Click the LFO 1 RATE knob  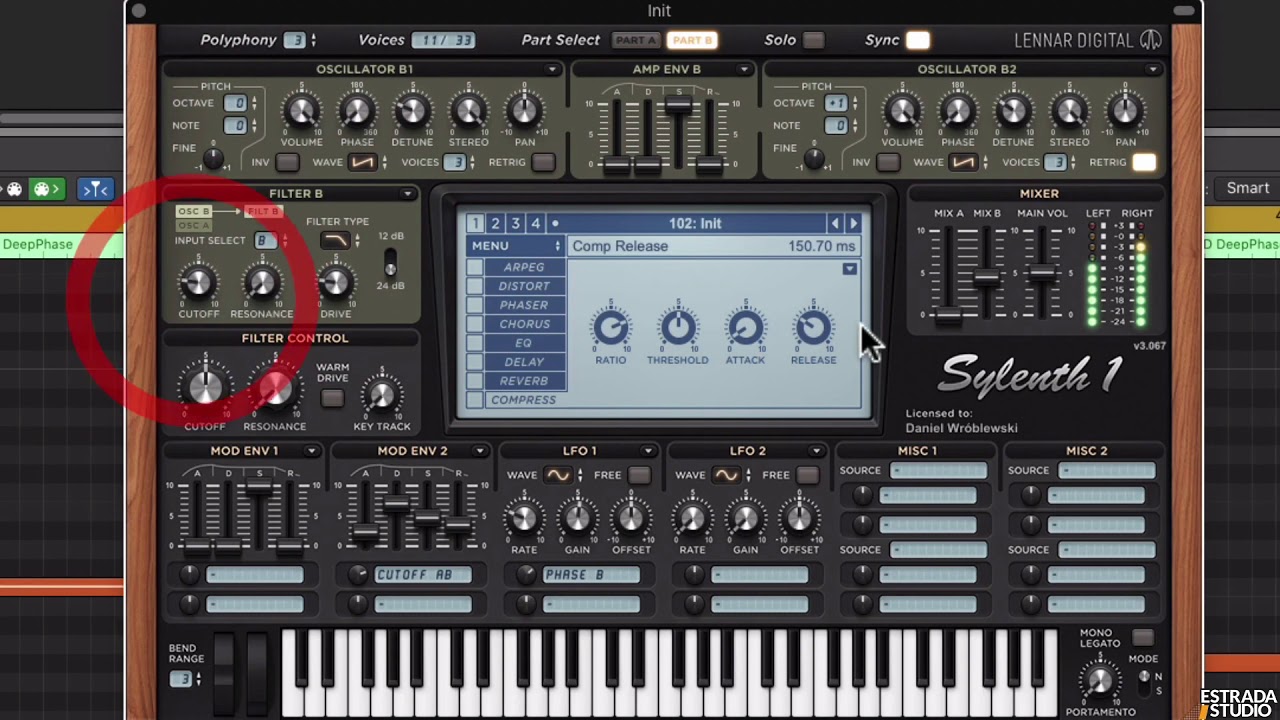pyautogui.click(x=524, y=518)
